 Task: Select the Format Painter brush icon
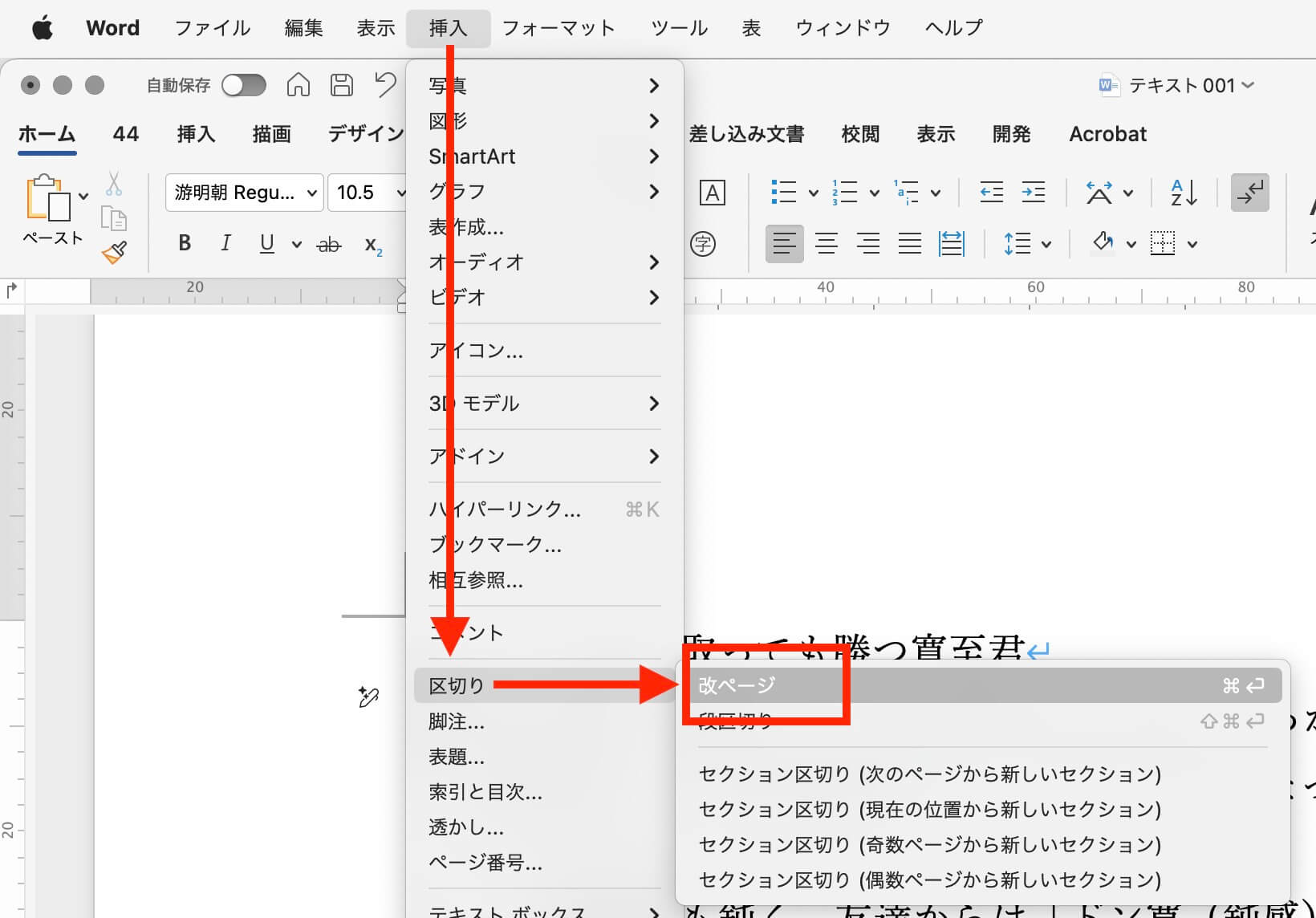114,253
